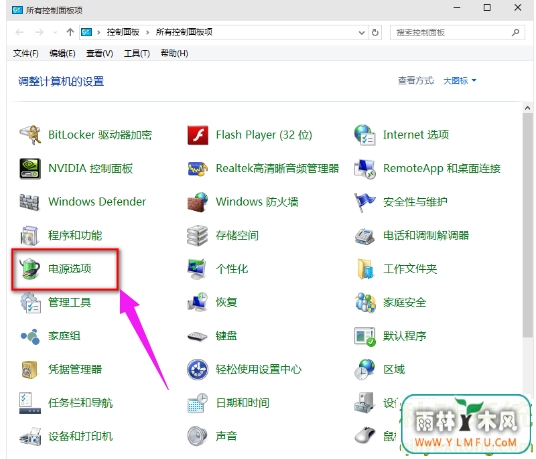Open the 日期和时间 calendar icon
Screen dimensions: 536x459
[x=198, y=403]
